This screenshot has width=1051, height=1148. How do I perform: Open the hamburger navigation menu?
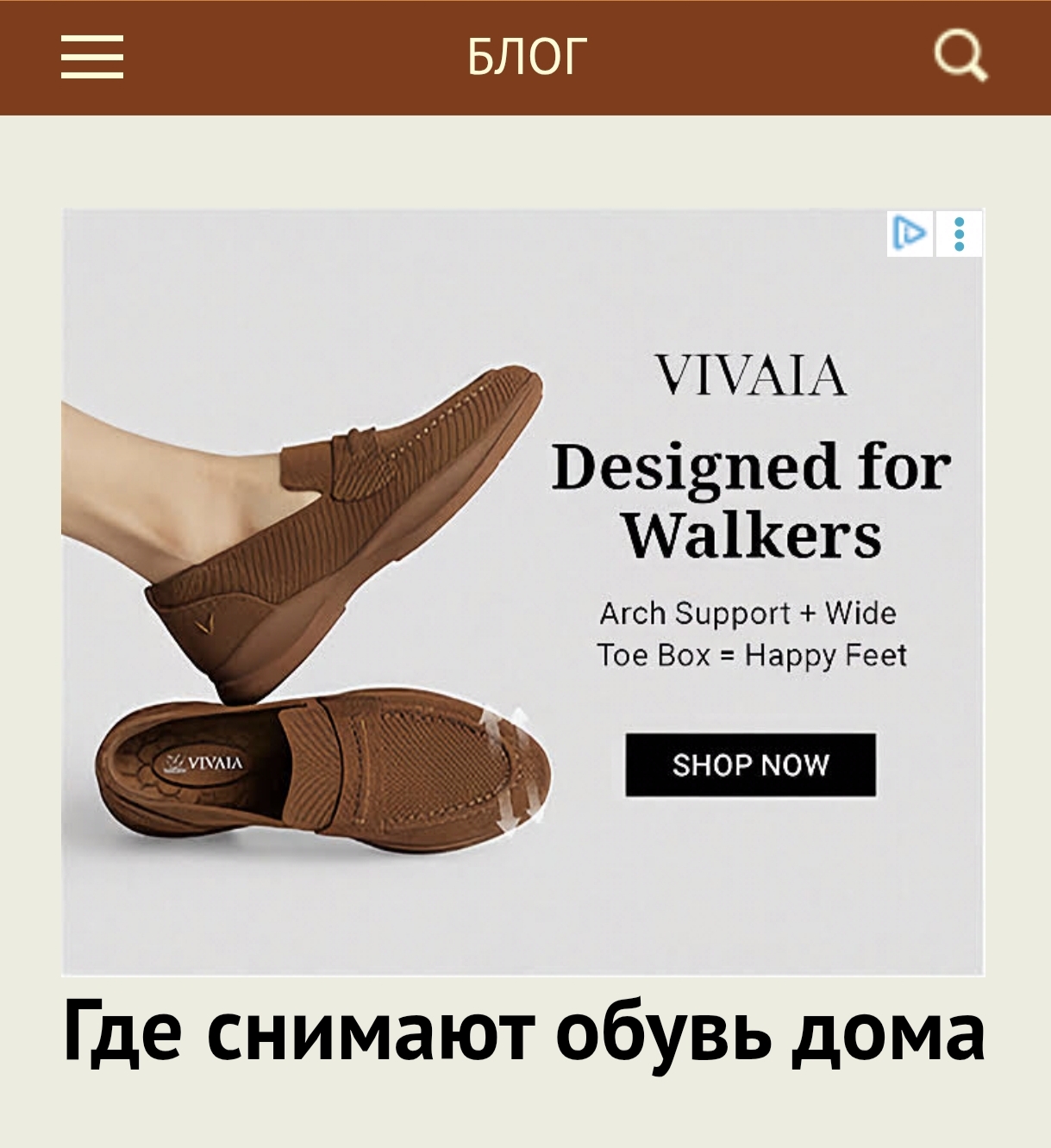(92, 58)
